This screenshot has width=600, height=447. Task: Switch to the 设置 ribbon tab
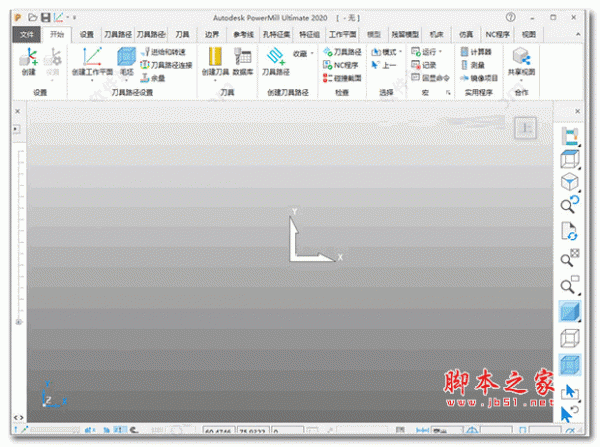tap(87, 34)
